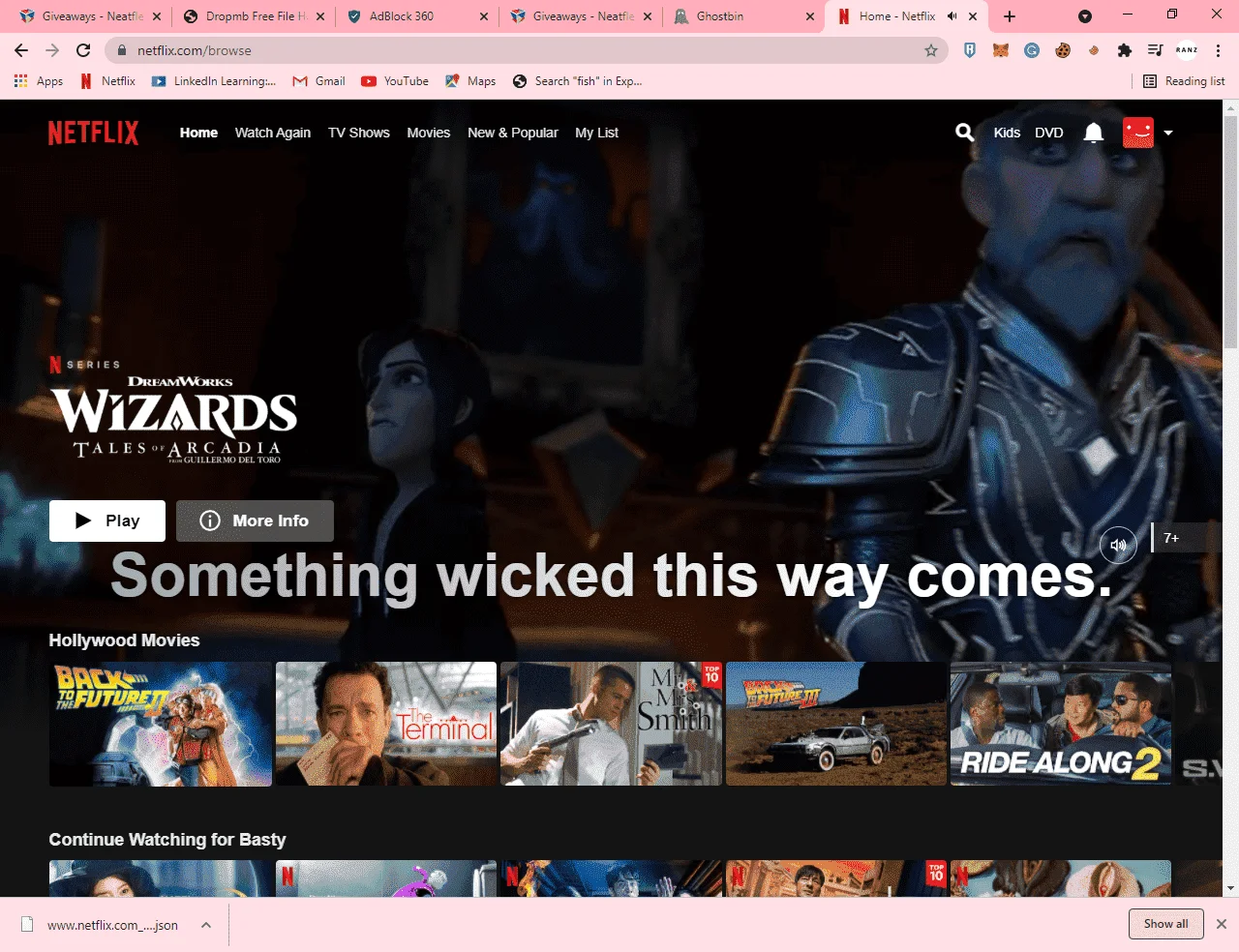Image resolution: width=1239 pixels, height=952 pixels.
Task: Go back using the browser back arrow
Action: point(21,50)
